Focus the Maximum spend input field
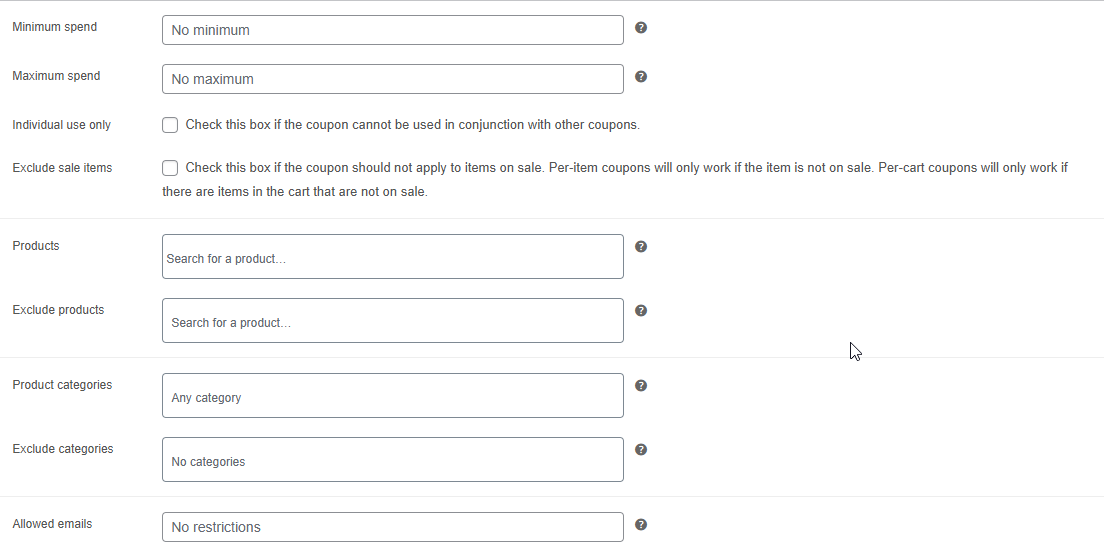 click(392, 79)
